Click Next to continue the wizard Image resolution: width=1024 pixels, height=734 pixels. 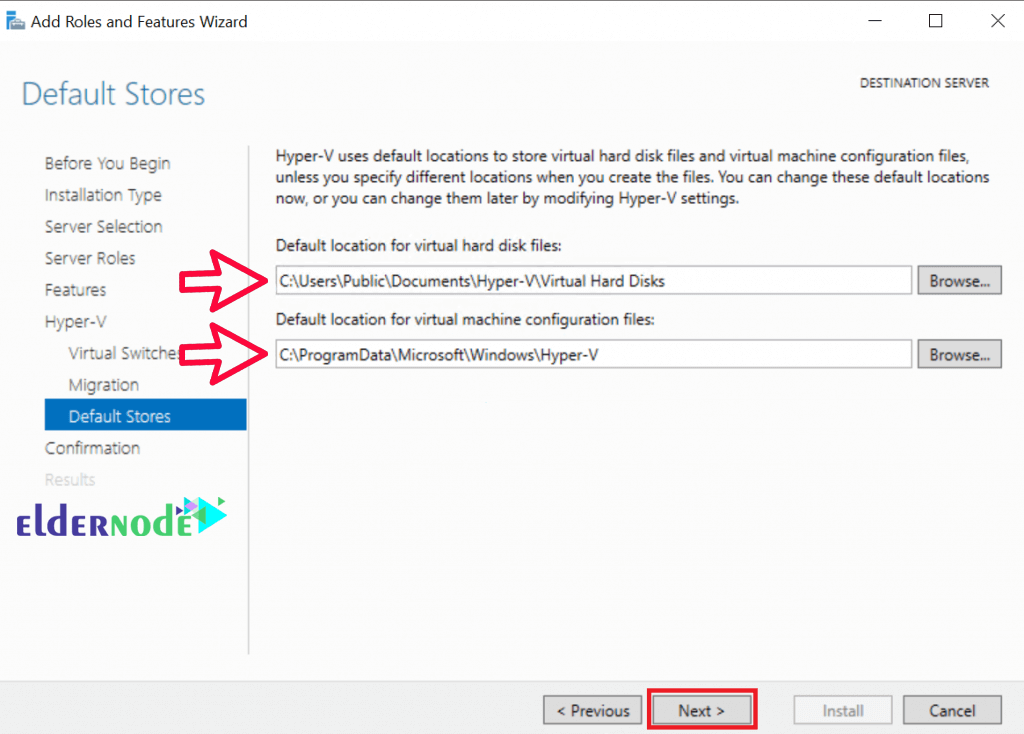[x=701, y=710]
